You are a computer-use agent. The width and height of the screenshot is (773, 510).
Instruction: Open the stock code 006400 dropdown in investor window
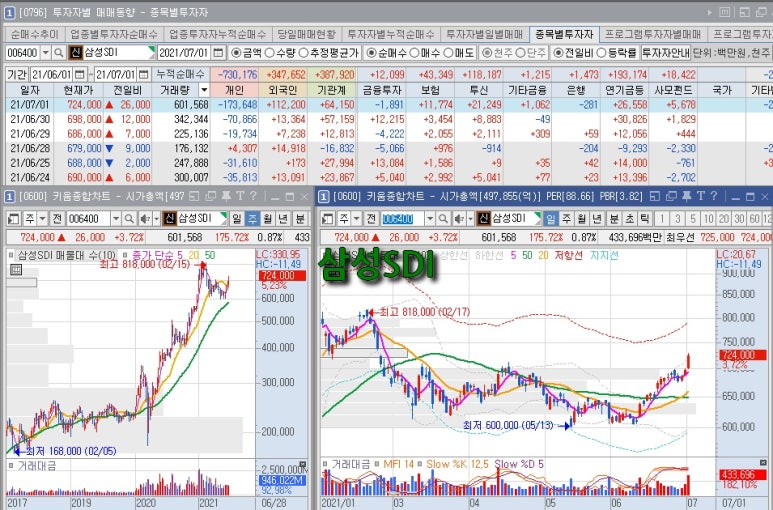[x=46, y=52]
